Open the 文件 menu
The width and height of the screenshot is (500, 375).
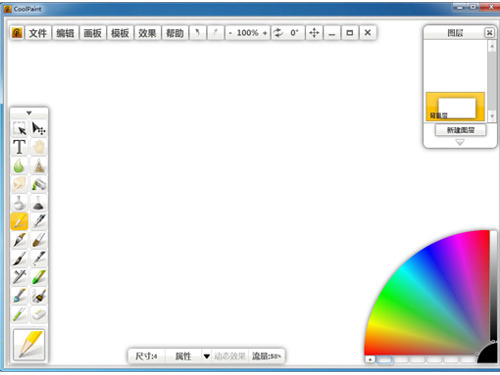coord(38,33)
